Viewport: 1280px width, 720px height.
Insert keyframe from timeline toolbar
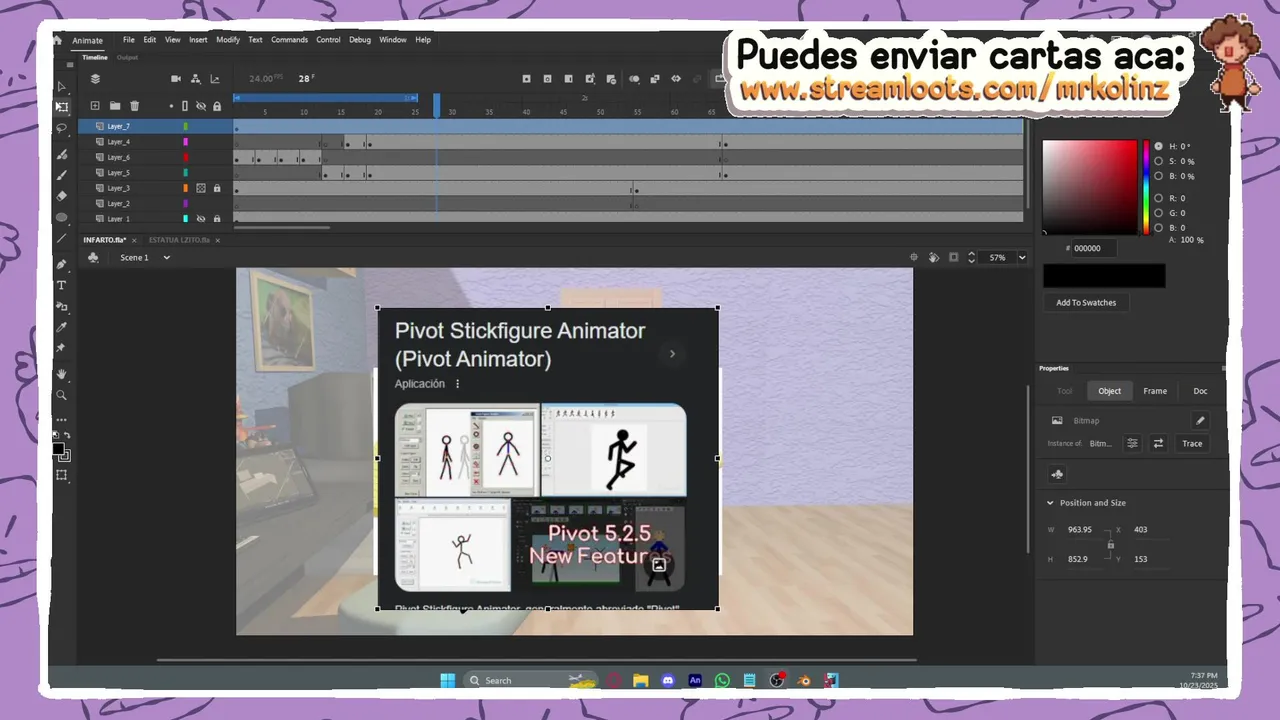click(527, 79)
